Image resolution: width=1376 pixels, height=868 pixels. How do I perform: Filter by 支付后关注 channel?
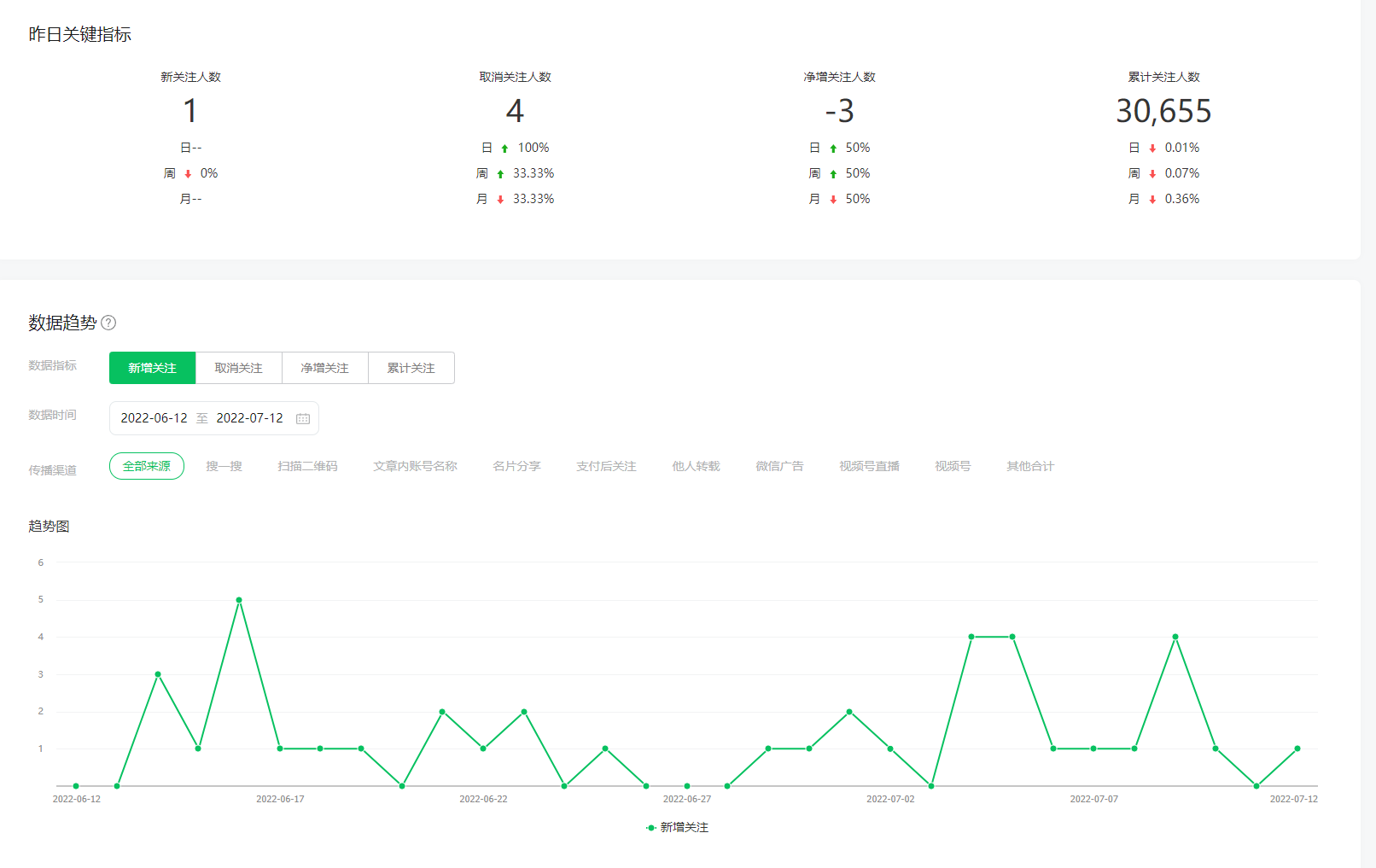(x=606, y=466)
